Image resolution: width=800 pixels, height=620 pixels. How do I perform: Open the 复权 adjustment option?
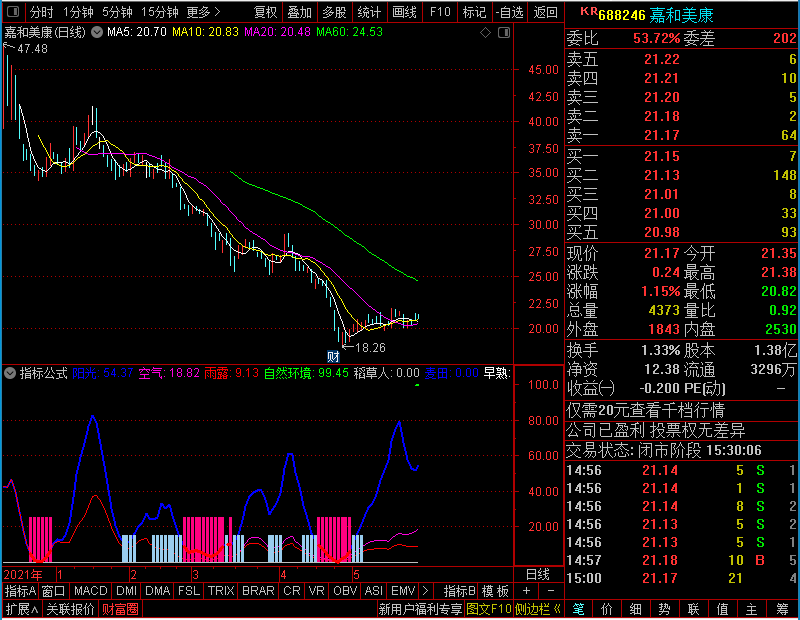[265, 12]
